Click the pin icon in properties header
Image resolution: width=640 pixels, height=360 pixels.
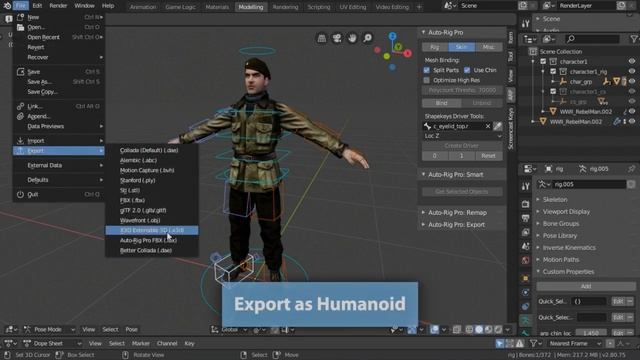(632, 169)
